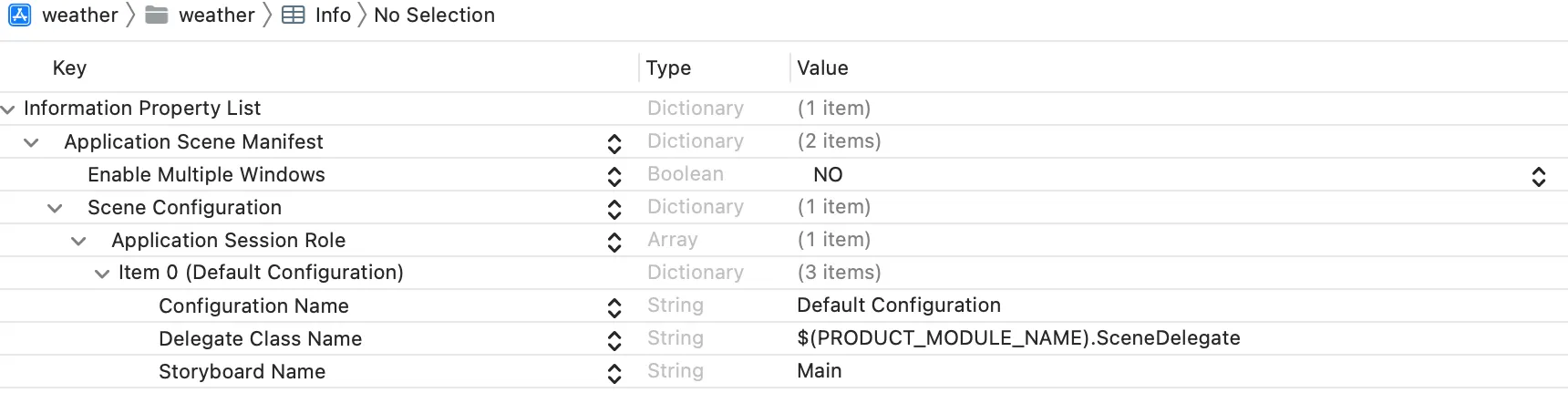
Task: Collapse Item 0 (Default Configuration)
Action: tap(102, 274)
